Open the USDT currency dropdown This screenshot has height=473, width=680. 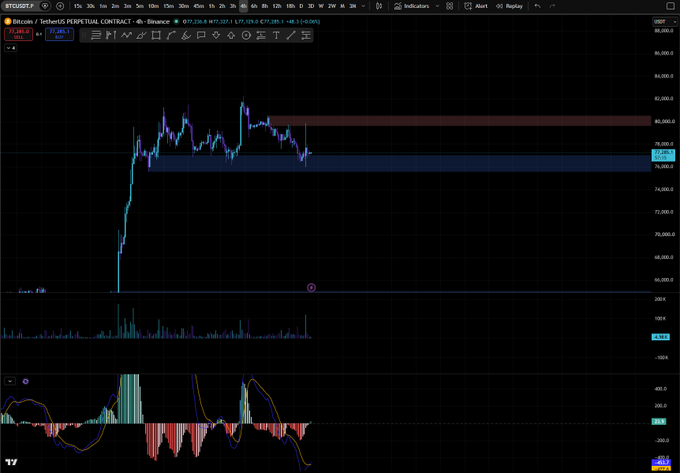click(x=664, y=22)
